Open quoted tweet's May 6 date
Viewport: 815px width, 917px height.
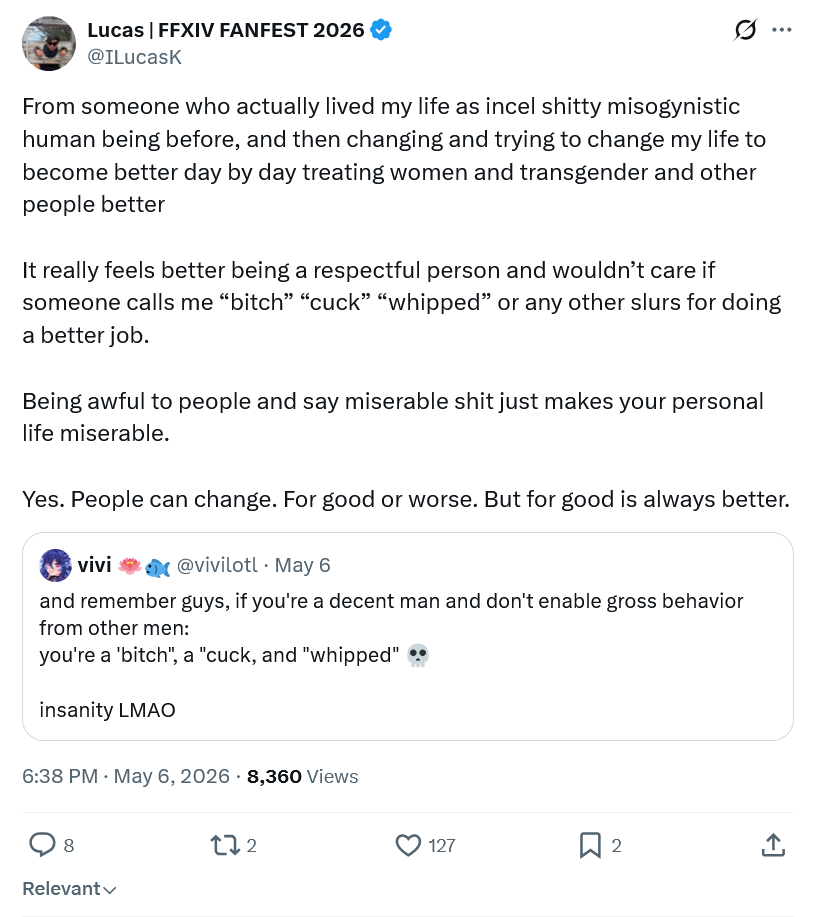coord(302,565)
